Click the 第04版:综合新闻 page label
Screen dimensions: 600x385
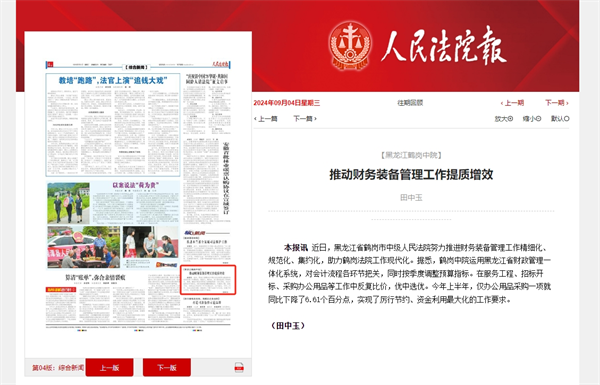58,367
